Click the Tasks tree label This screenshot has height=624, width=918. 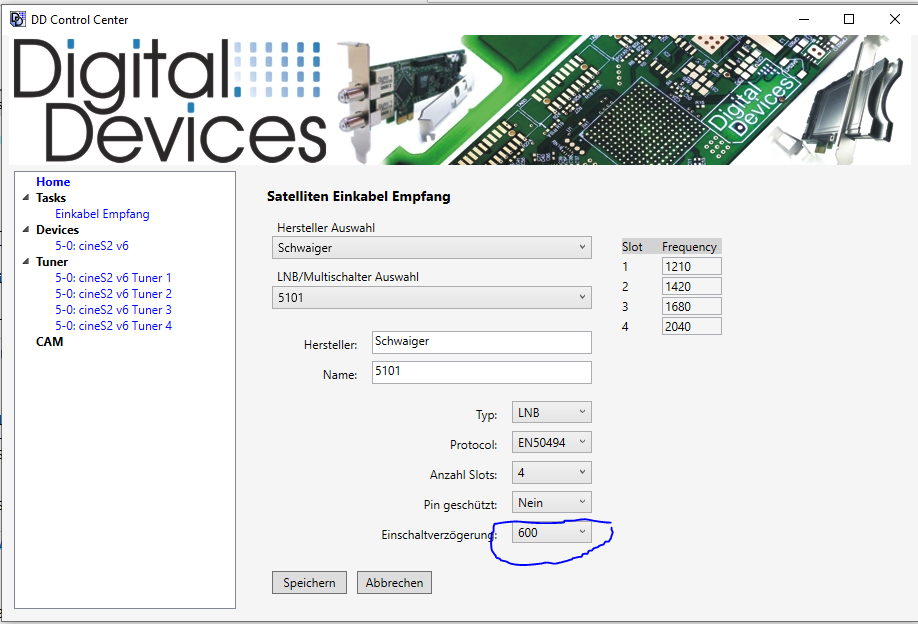[x=51, y=198]
